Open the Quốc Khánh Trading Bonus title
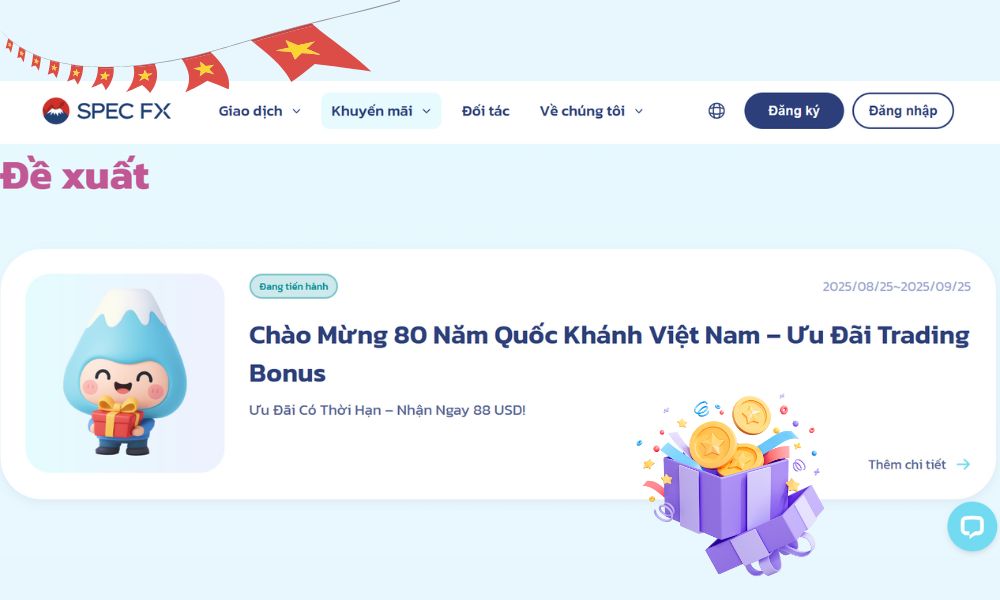 click(x=609, y=354)
